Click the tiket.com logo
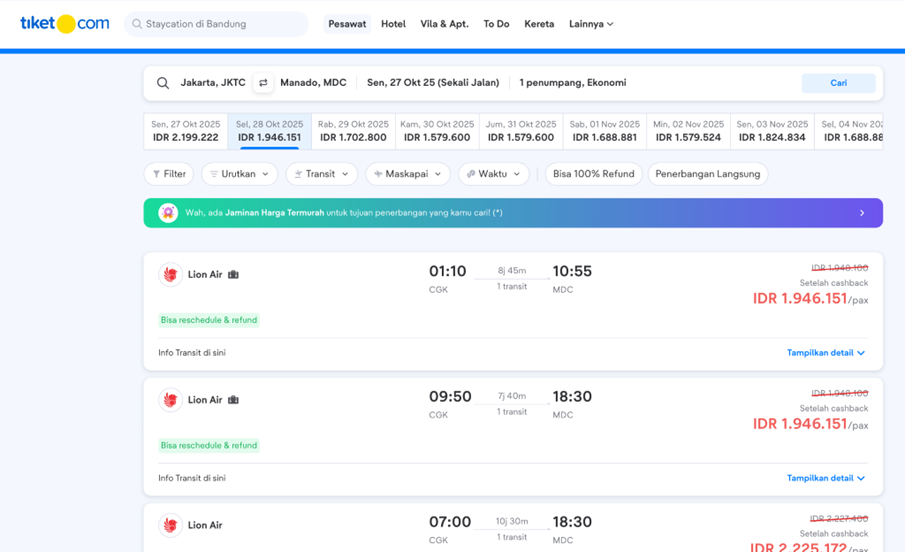The height and width of the screenshot is (552, 905). [64, 24]
